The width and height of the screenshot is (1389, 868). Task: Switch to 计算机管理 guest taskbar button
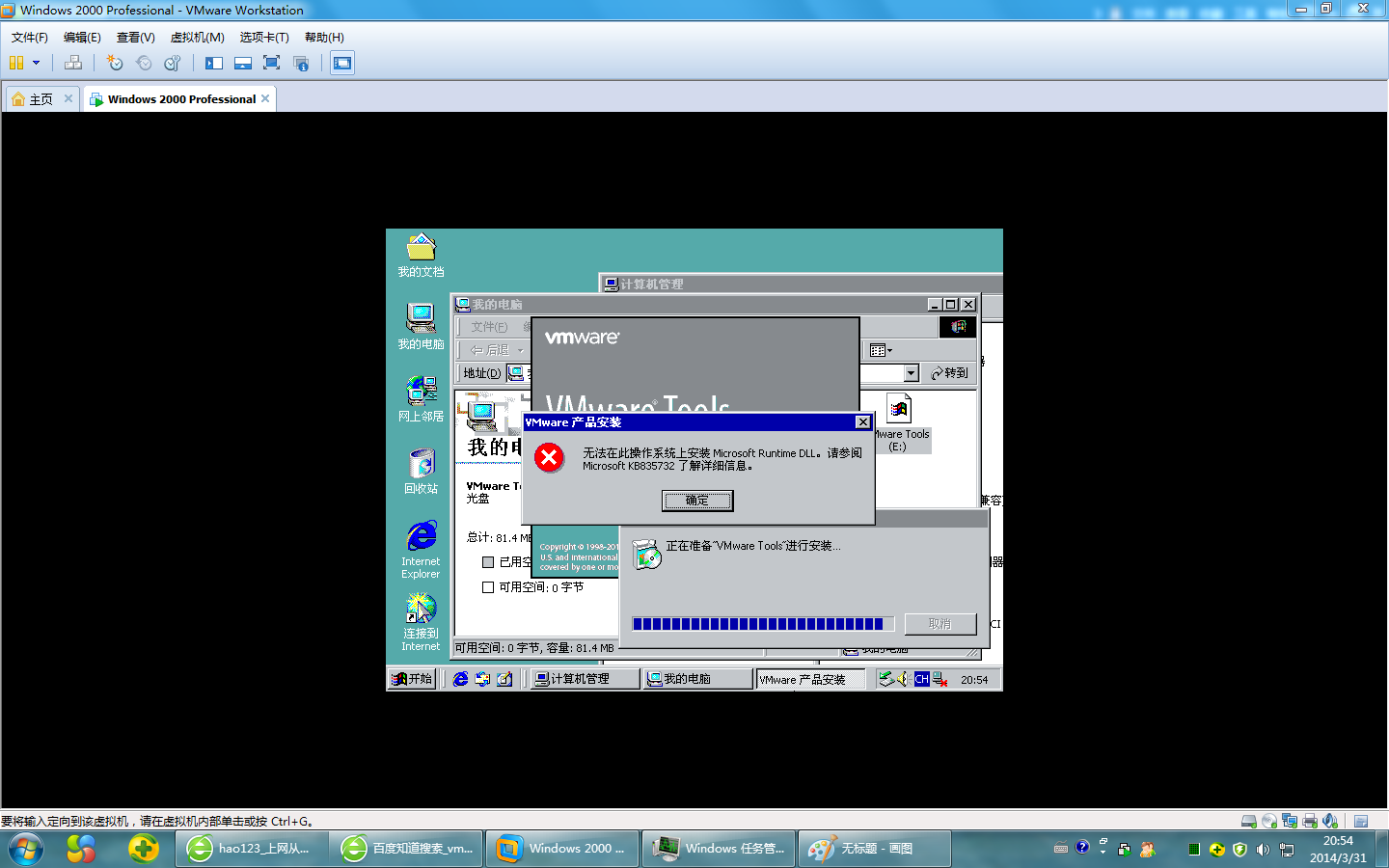pos(586,679)
